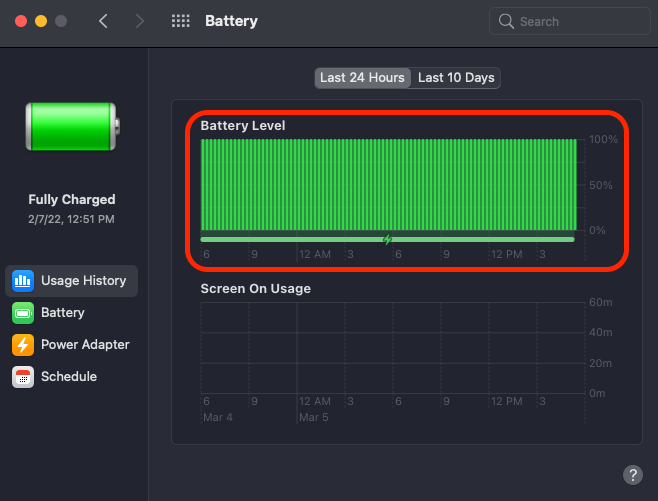This screenshot has width=658, height=501.
Task: Click the green Battery sidebar icon
Action: pyautogui.click(x=23, y=313)
